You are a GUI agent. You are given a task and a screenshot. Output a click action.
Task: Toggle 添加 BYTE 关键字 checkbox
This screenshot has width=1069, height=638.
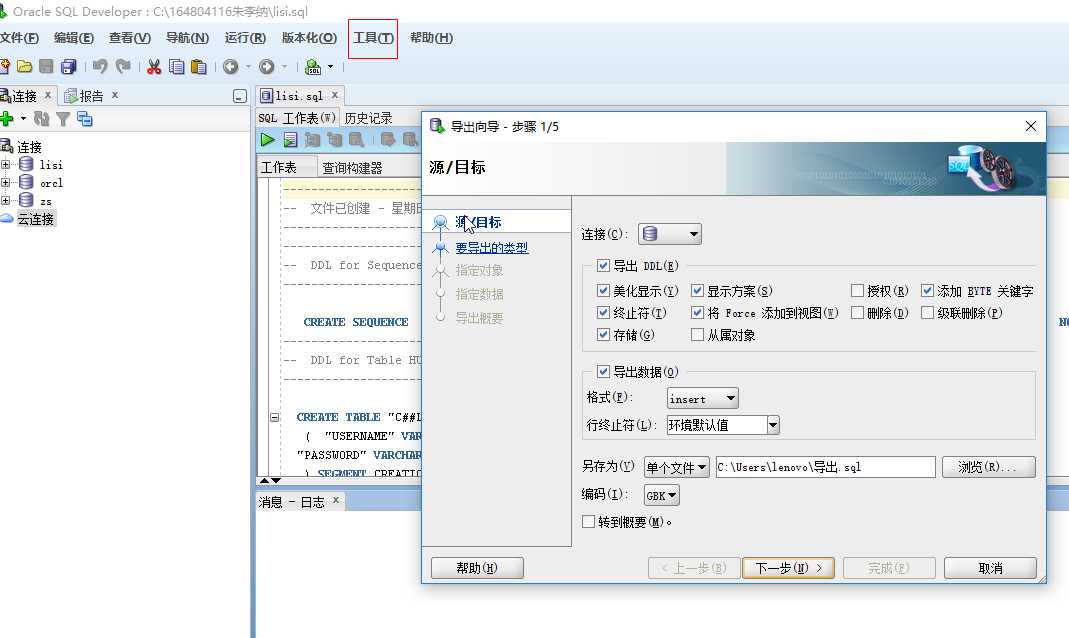pos(927,290)
